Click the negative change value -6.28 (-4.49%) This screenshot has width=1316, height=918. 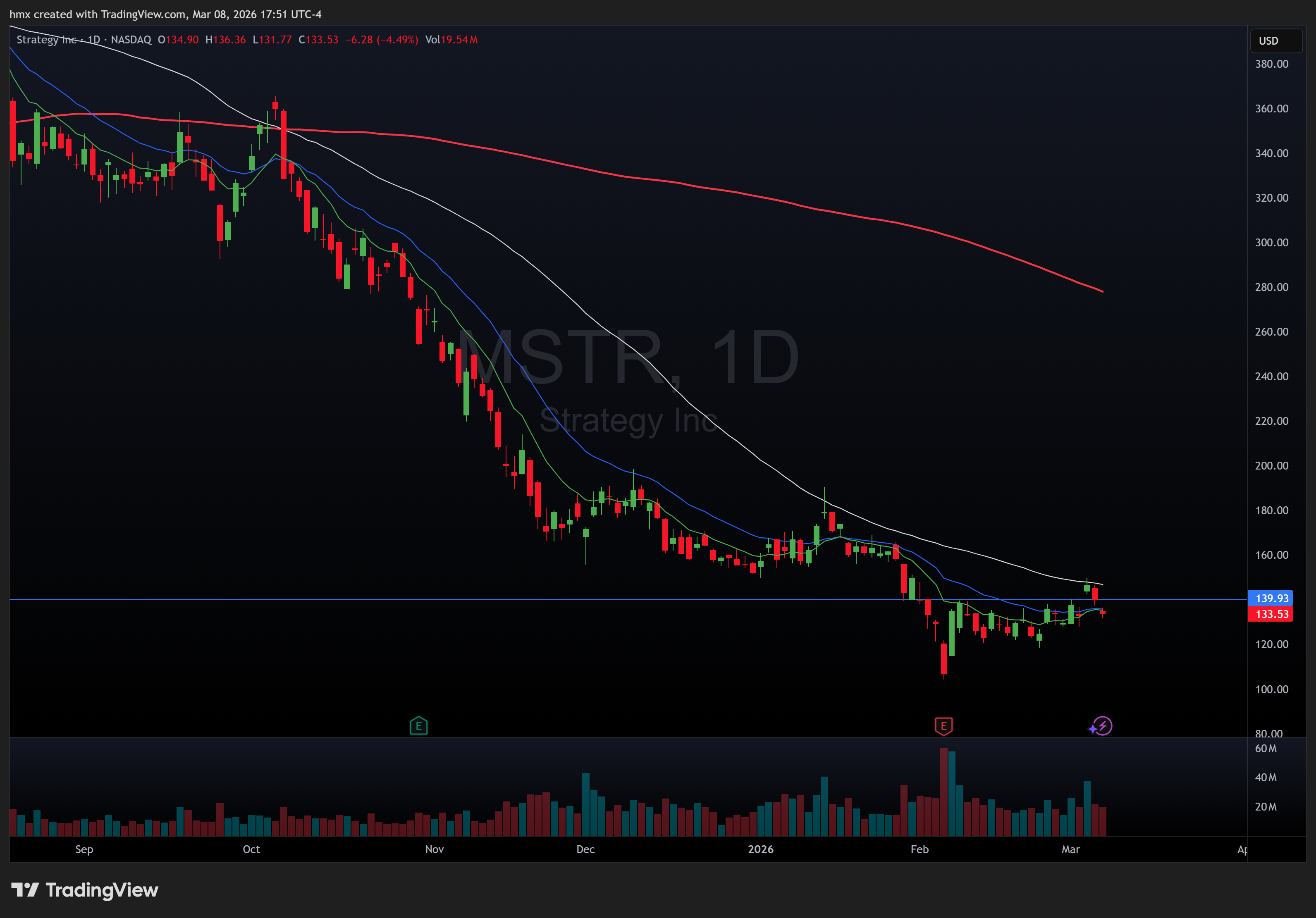[381, 40]
